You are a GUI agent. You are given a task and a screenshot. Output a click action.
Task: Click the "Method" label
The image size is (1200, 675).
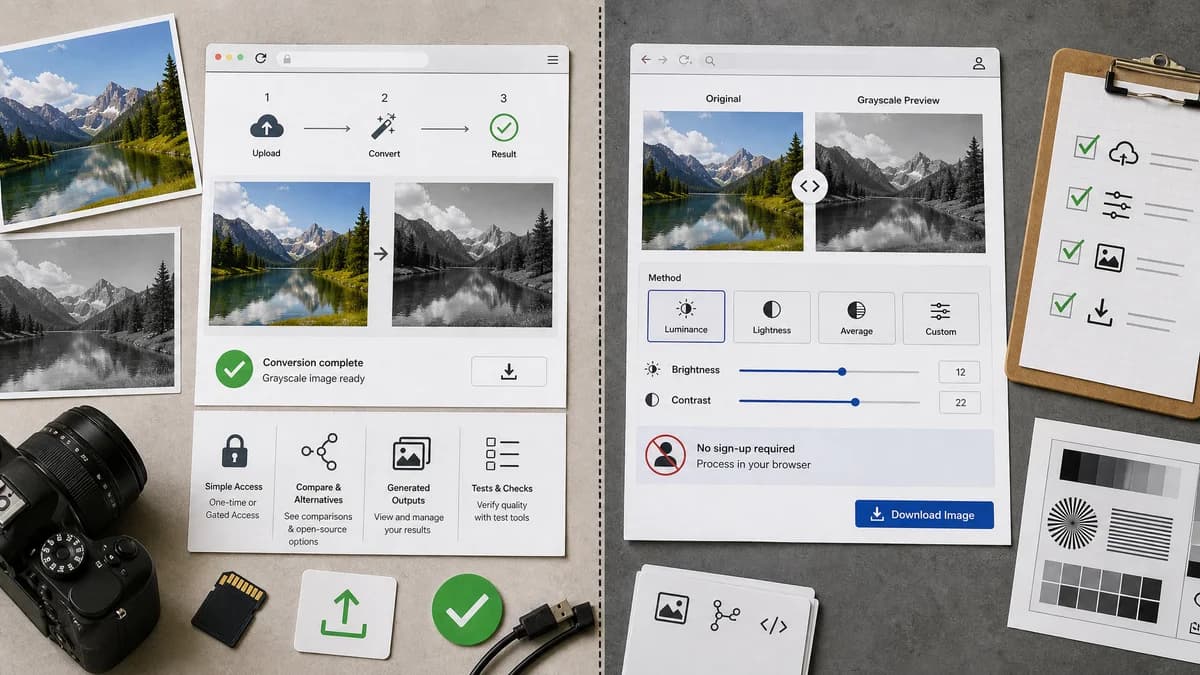pyautogui.click(x=664, y=278)
